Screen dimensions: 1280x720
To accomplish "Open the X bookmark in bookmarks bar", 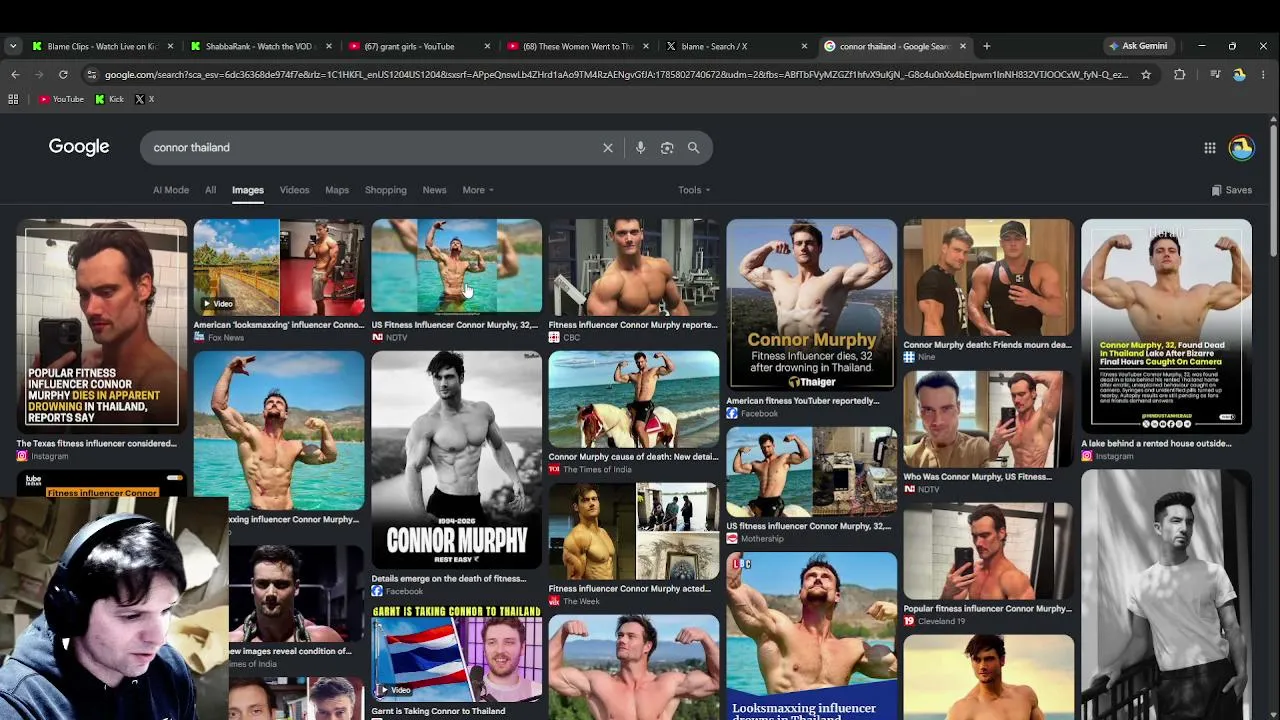I will 145,99.
